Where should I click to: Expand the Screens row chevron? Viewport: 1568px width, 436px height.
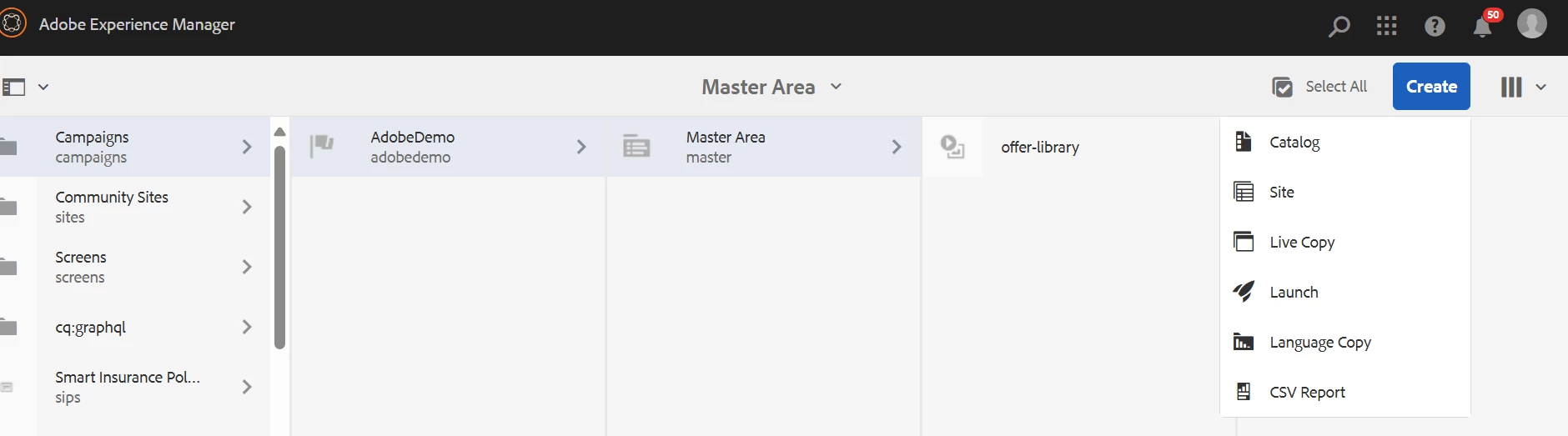(x=247, y=267)
